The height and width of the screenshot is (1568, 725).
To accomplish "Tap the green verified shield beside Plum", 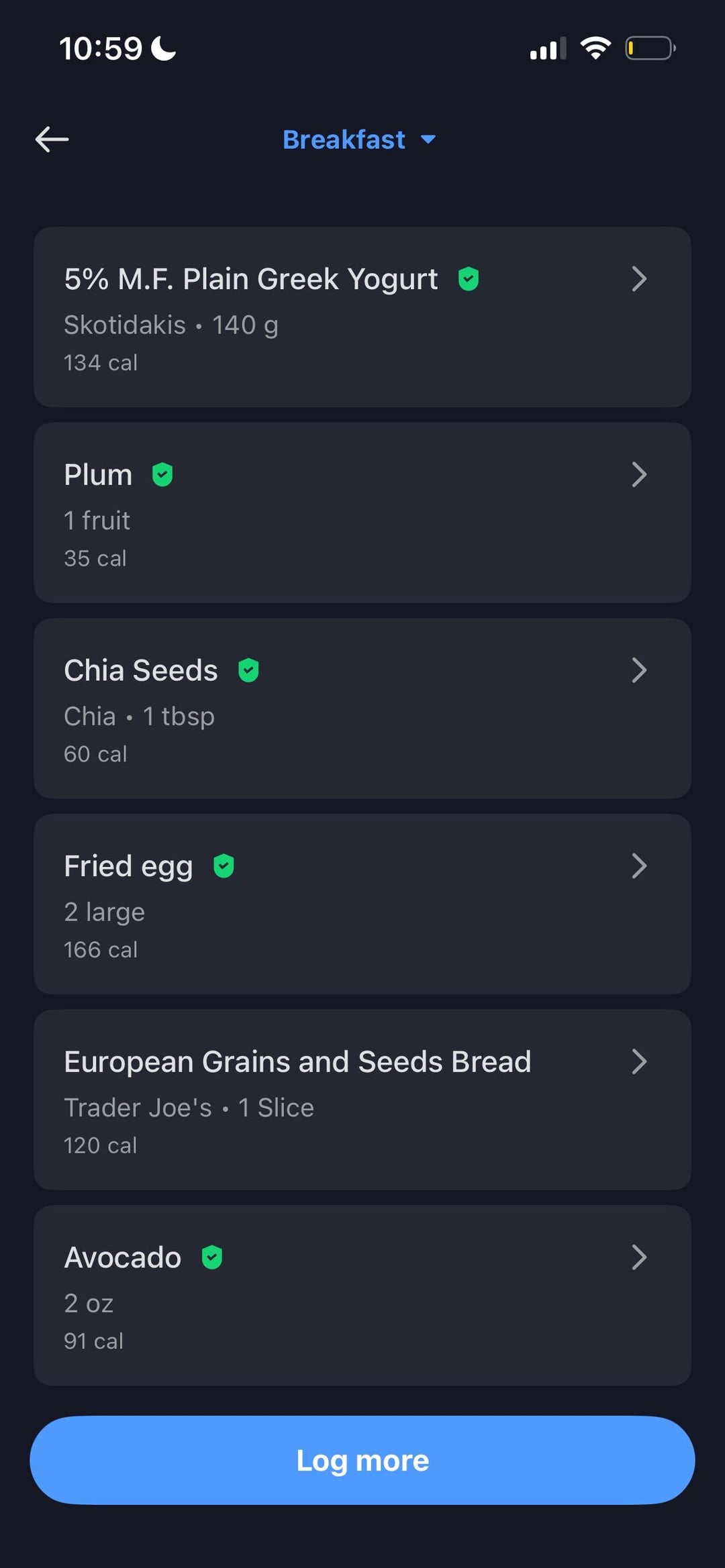I will (x=162, y=474).
